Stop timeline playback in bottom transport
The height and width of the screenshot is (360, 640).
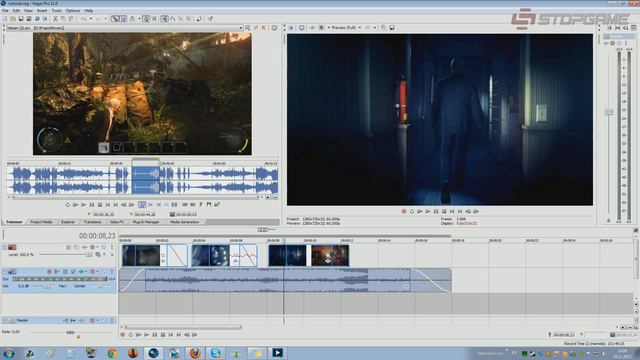(x=162, y=335)
